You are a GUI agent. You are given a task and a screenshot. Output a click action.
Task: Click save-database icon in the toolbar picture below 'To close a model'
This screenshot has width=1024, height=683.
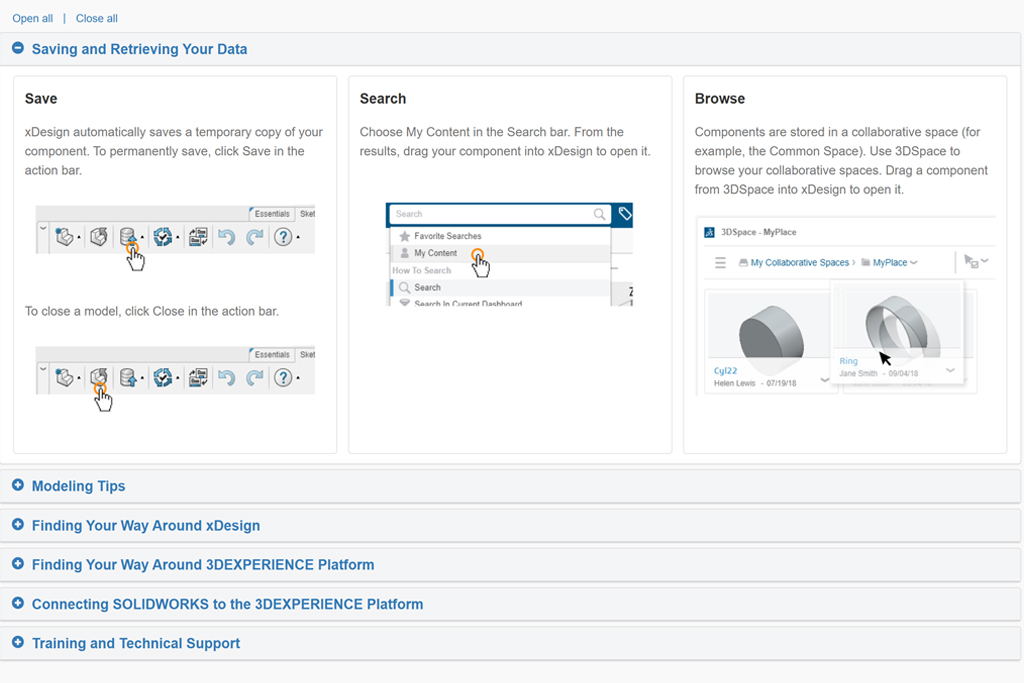(129, 377)
